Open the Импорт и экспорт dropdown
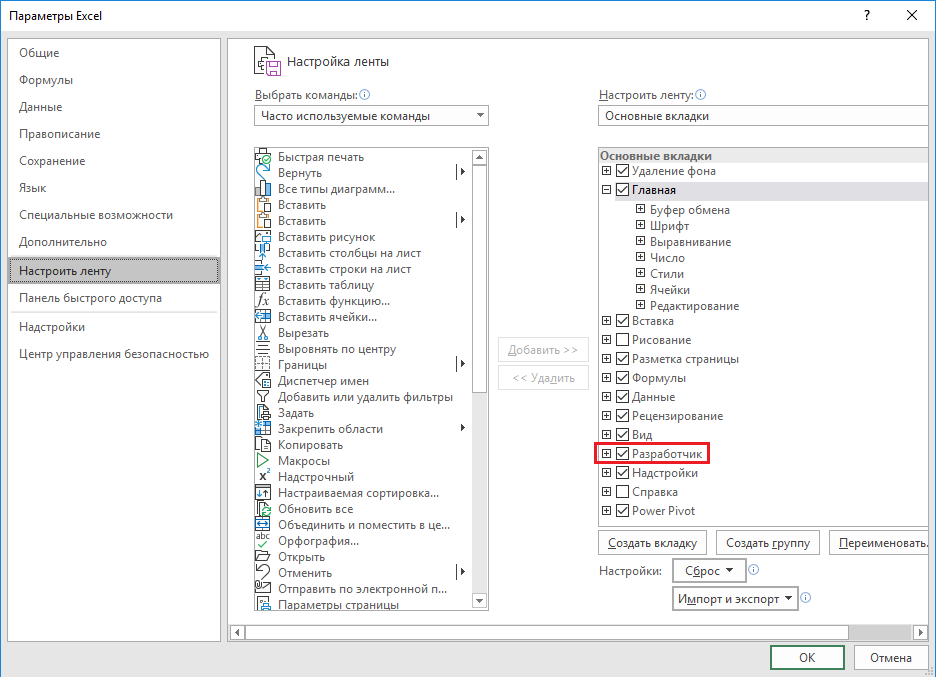Screen dimensions: 936x677 pos(735,598)
